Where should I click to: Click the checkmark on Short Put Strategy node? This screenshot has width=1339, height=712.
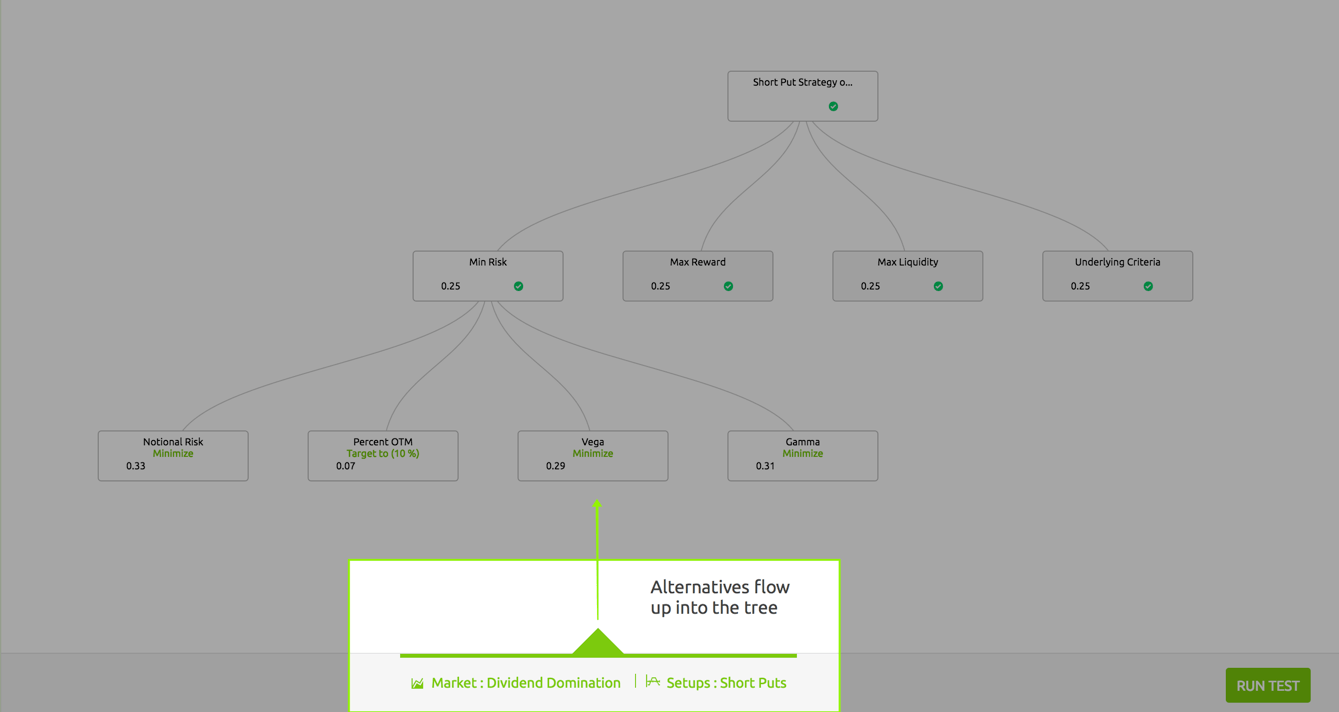(x=833, y=105)
